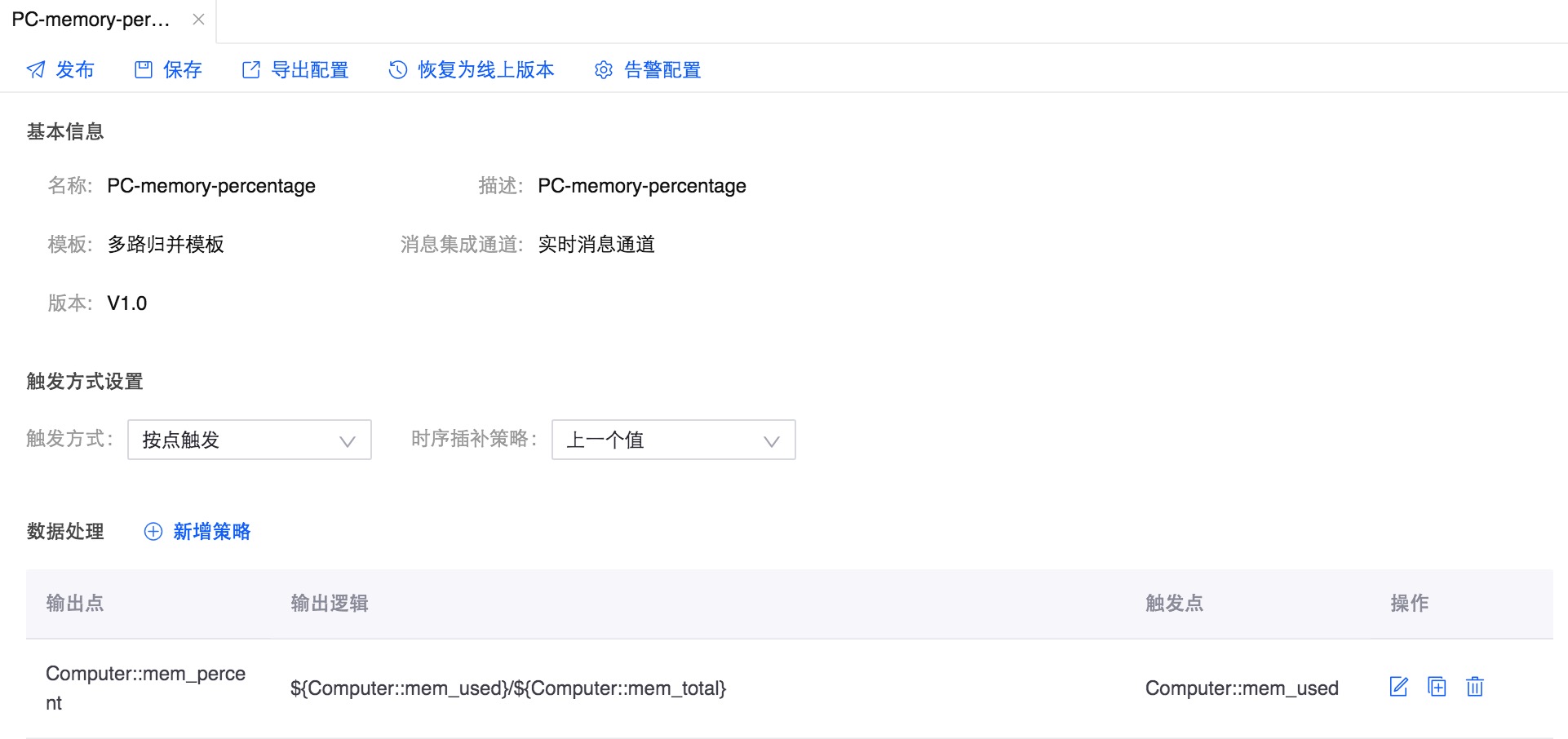1568x739 pixels.
Task: Click the plus icon beside 新增策略
Action: (x=153, y=532)
